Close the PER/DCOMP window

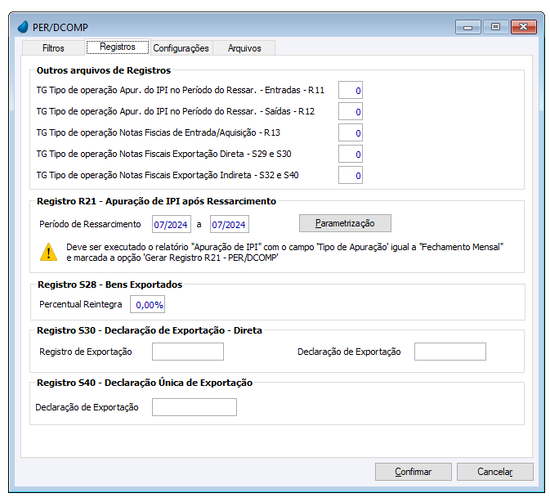[524, 27]
